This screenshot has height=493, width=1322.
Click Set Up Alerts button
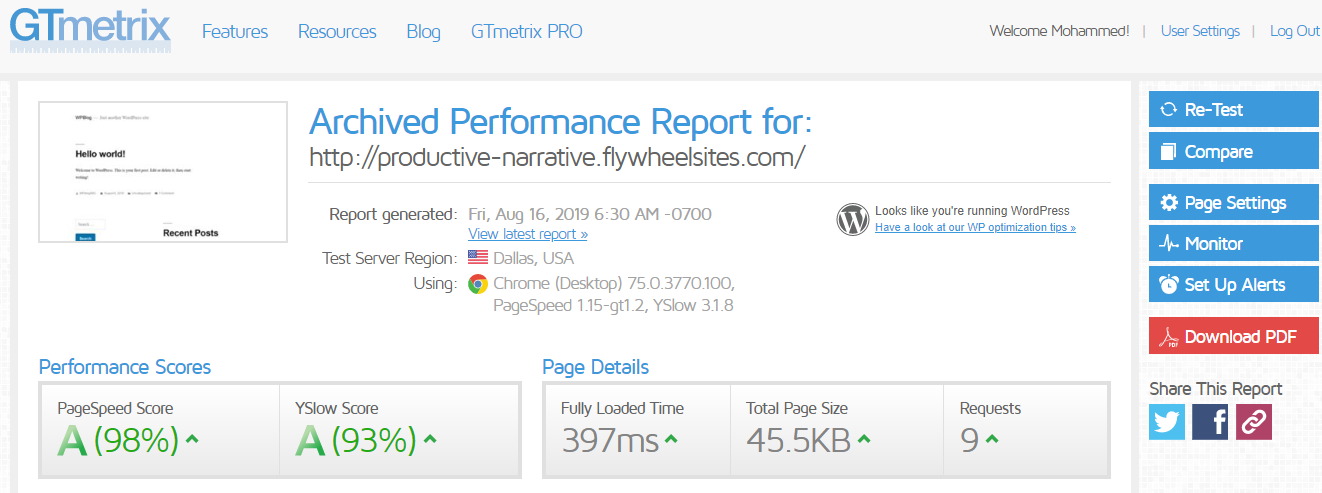click(x=1234, y=285)
